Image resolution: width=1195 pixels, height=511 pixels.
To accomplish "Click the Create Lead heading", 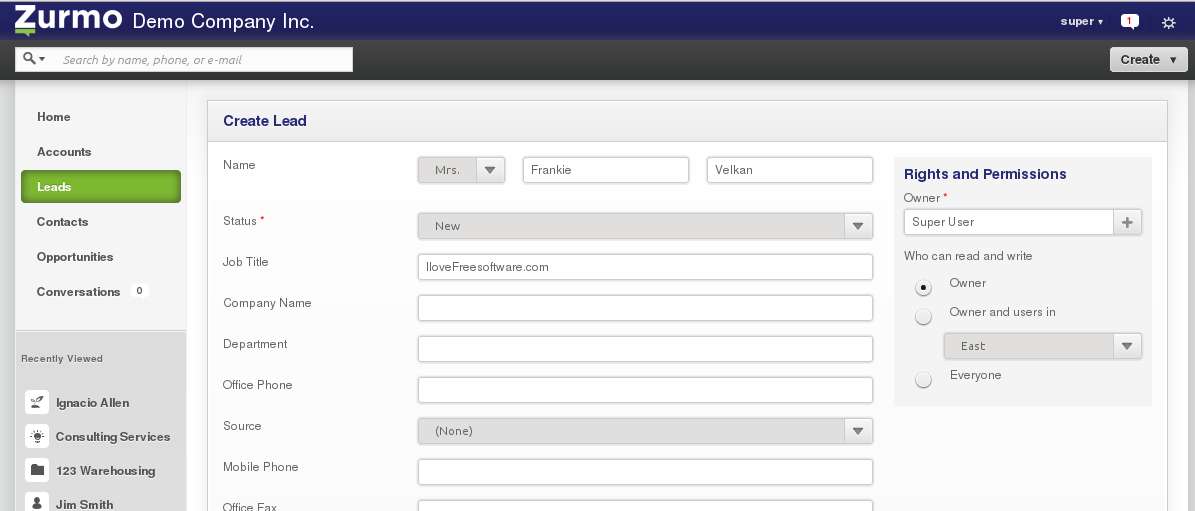I will click(264, 120).
